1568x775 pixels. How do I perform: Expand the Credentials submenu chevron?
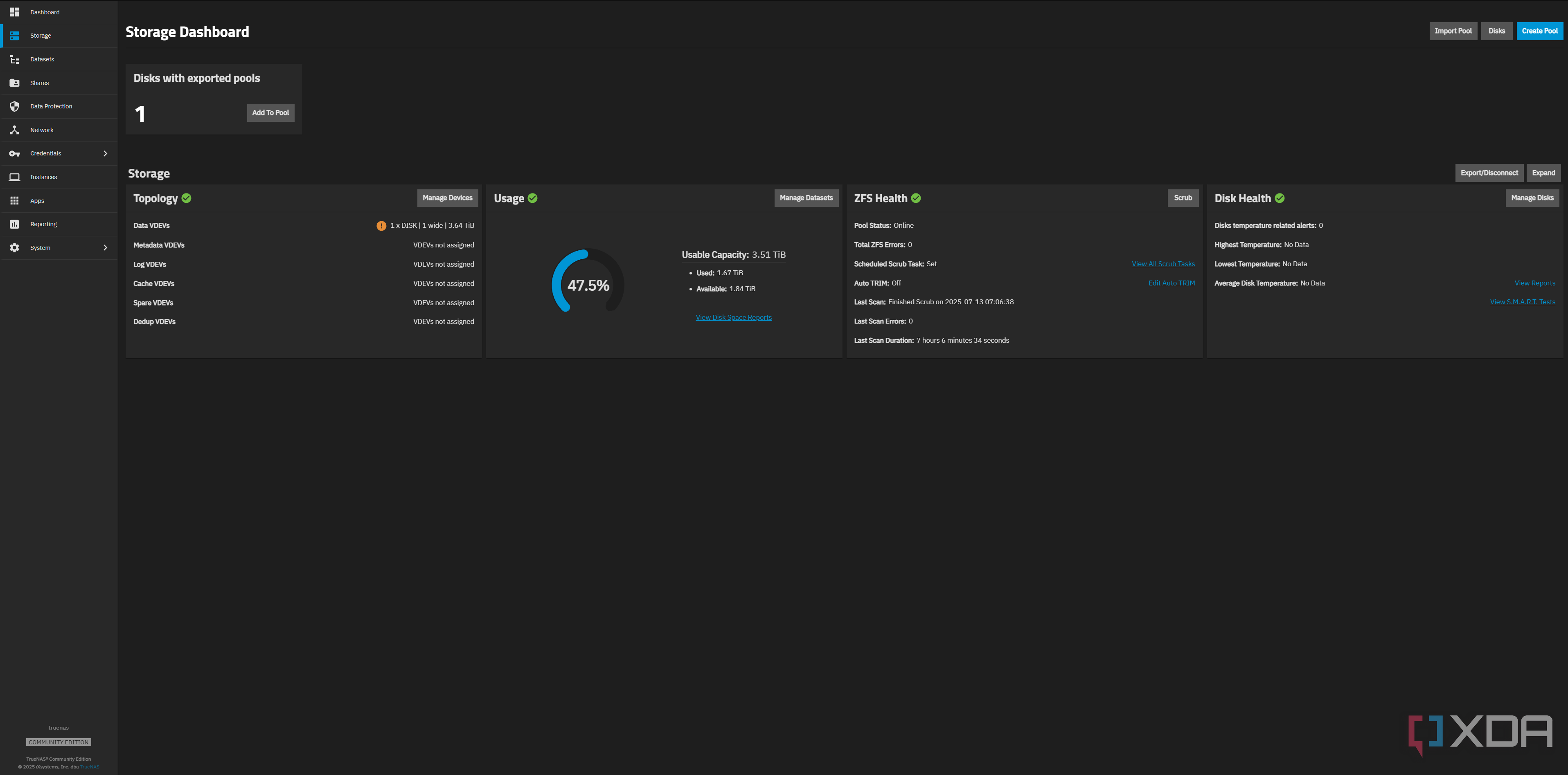coord(105,154)
